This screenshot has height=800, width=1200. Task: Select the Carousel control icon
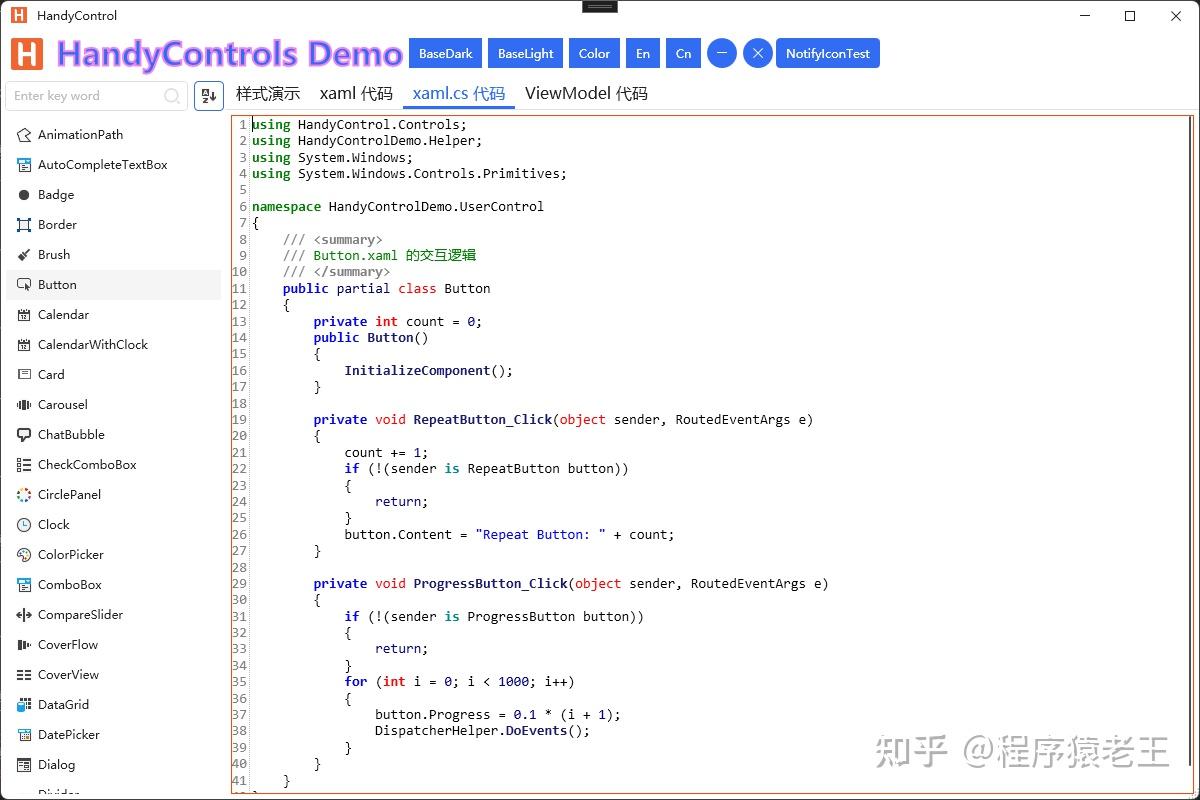pos(24,404)
